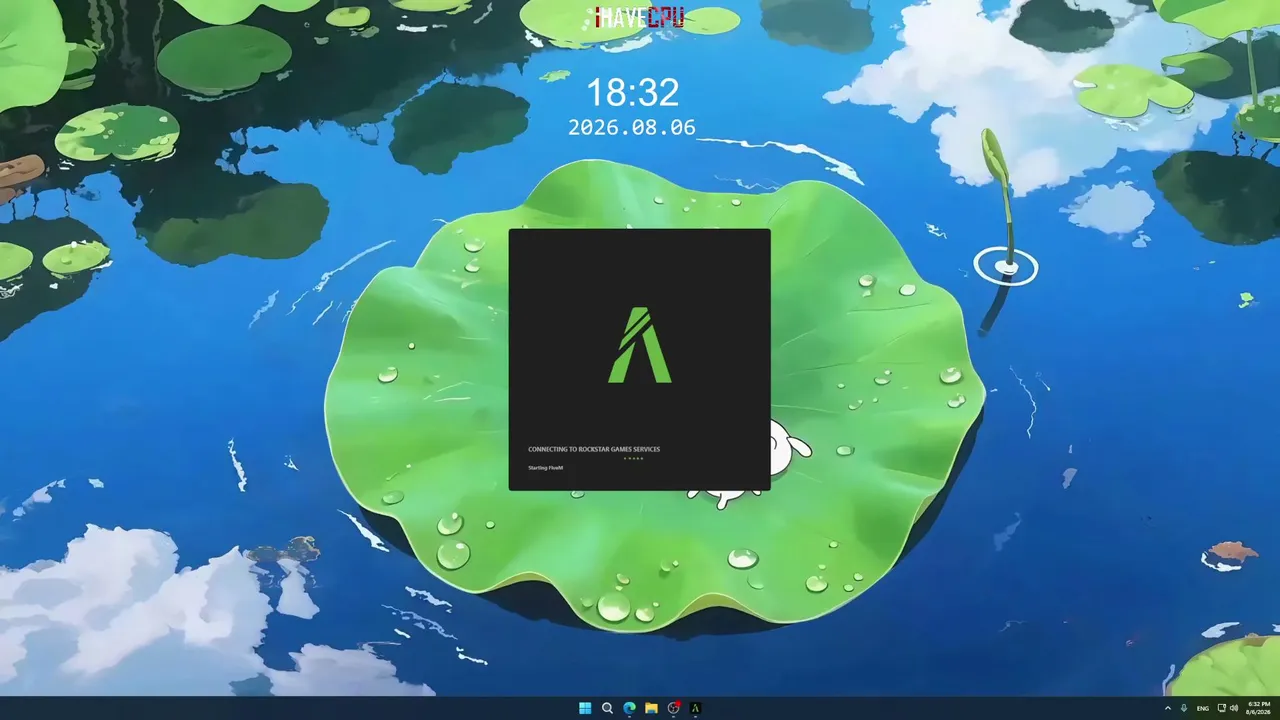This screenshot has height=720, width=1280.
Task: Click the "CONNECTING TO ROCKSTAR GAMES SERVICES" text
Action: pyautogui.click(x=594, y=449)
